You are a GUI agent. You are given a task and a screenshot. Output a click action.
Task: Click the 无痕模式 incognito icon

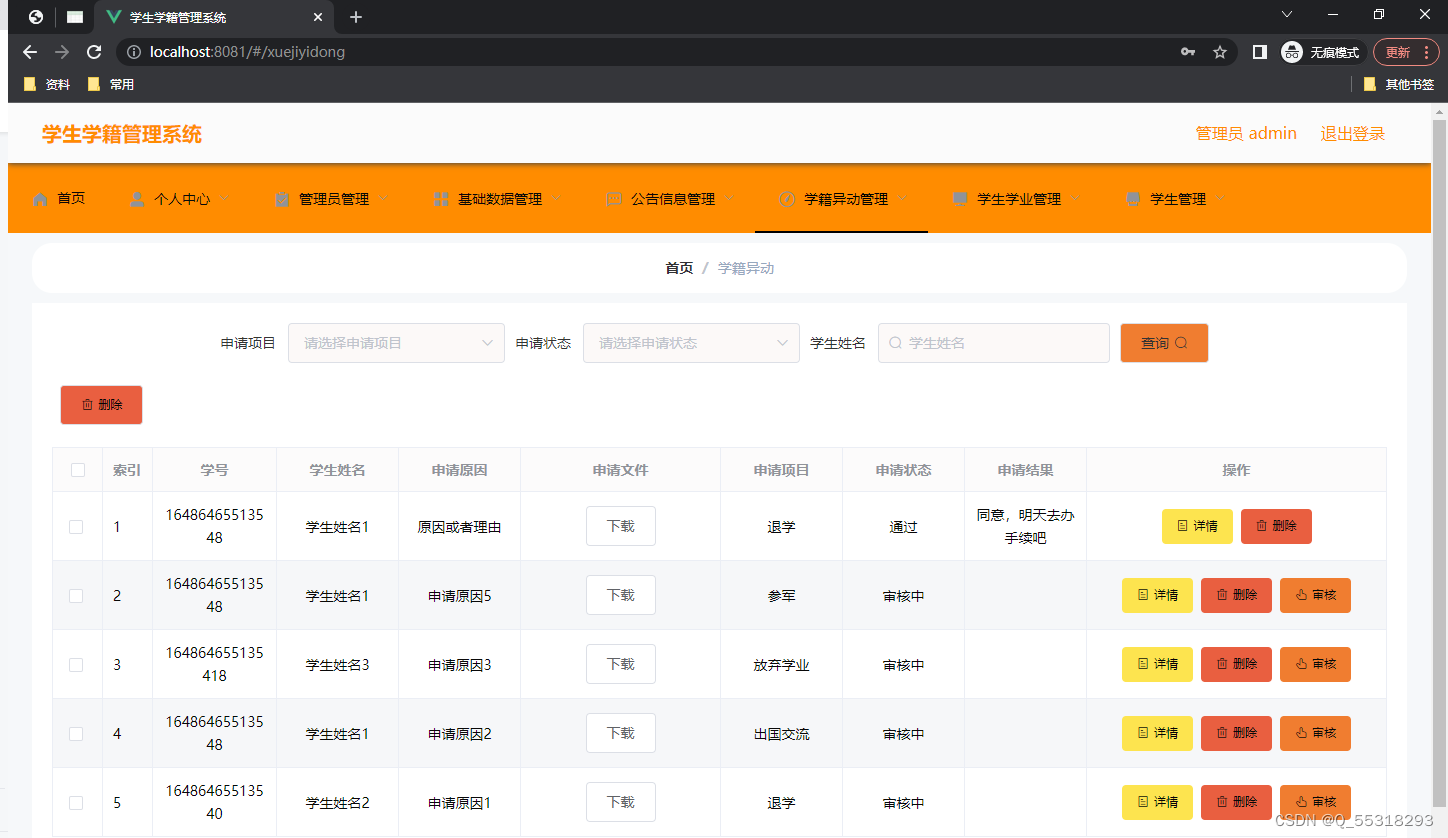tap(1292, 52)
